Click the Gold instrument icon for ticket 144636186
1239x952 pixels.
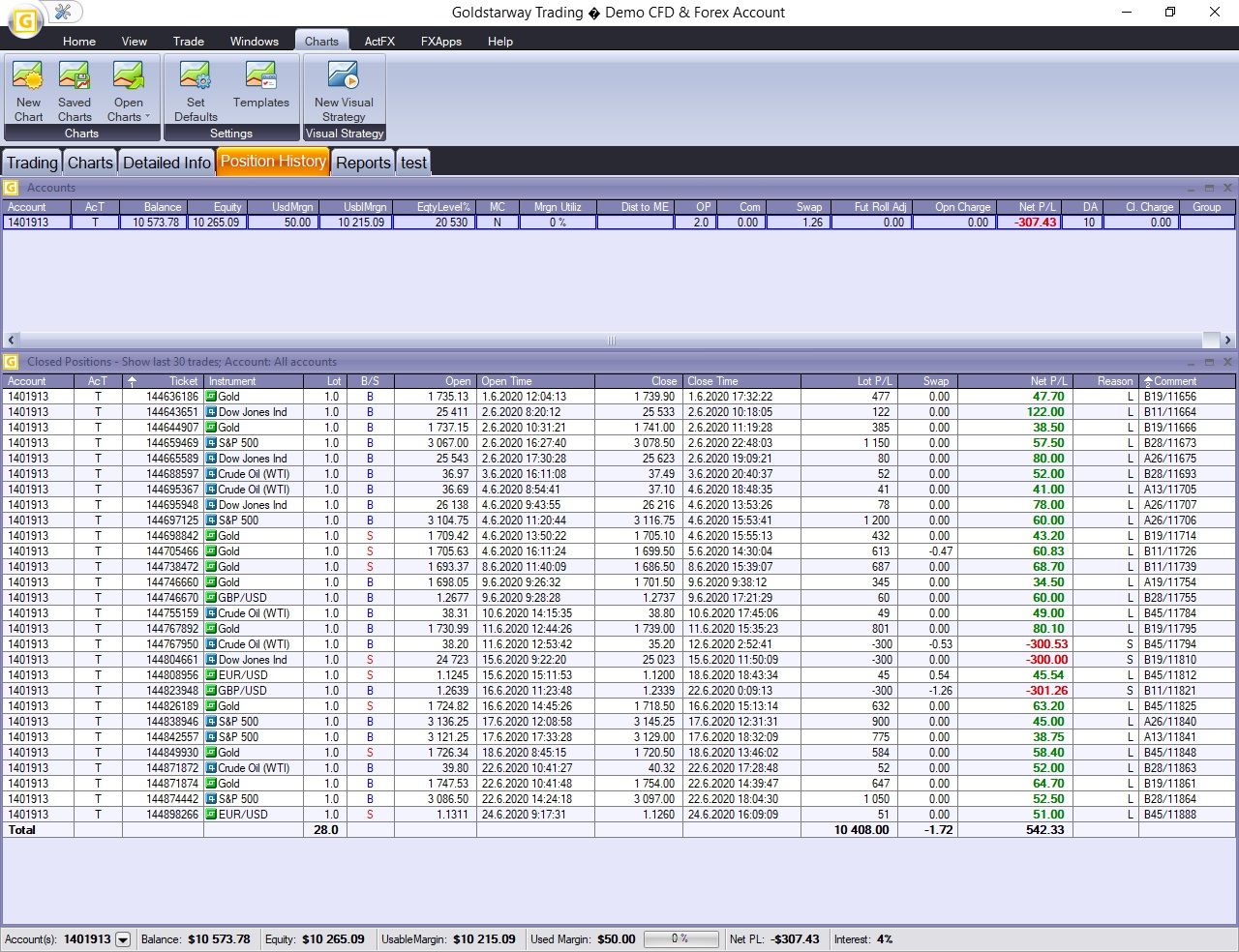click(211, 397)
